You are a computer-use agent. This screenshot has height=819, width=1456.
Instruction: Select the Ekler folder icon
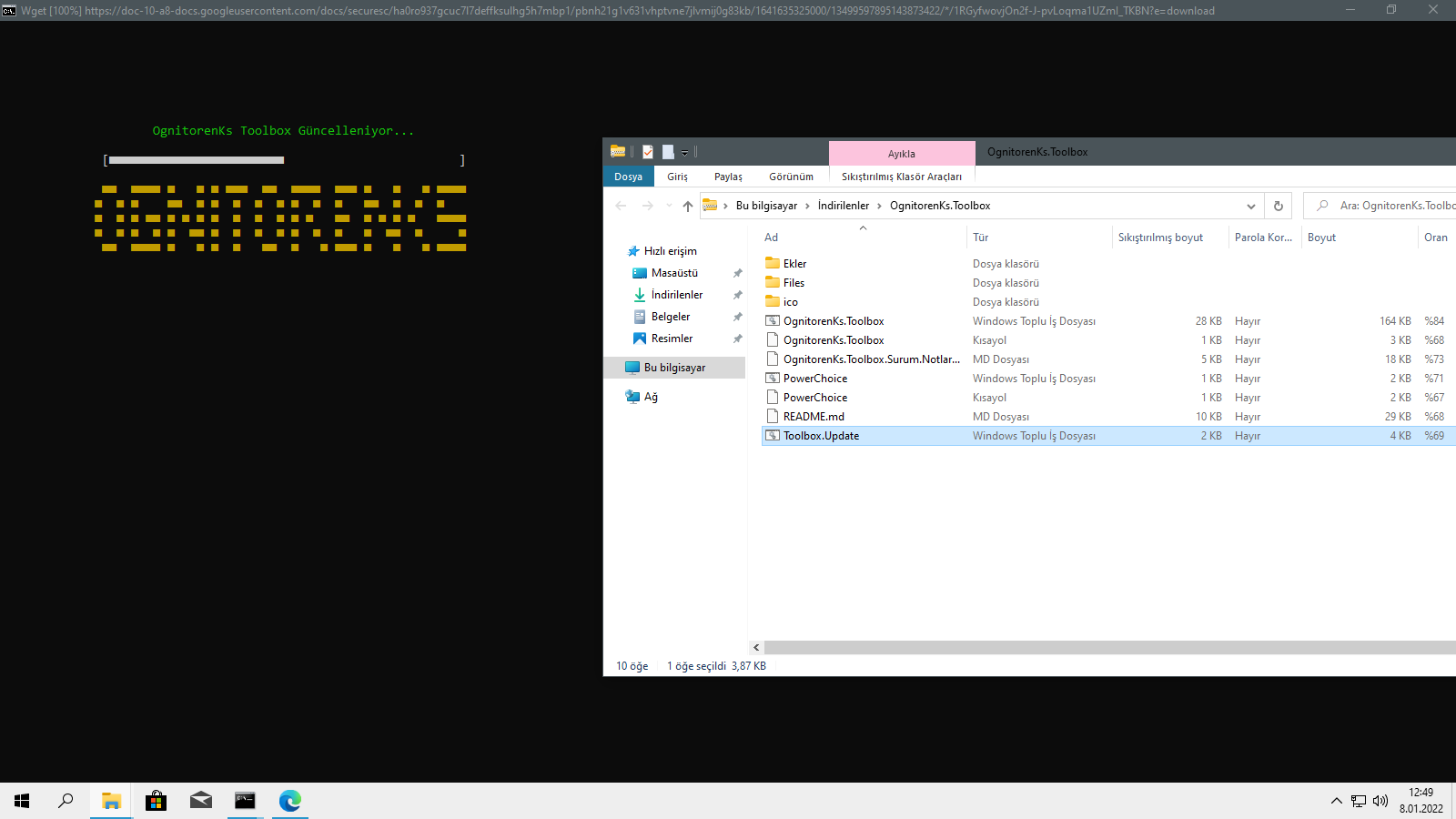pos(773,264)
